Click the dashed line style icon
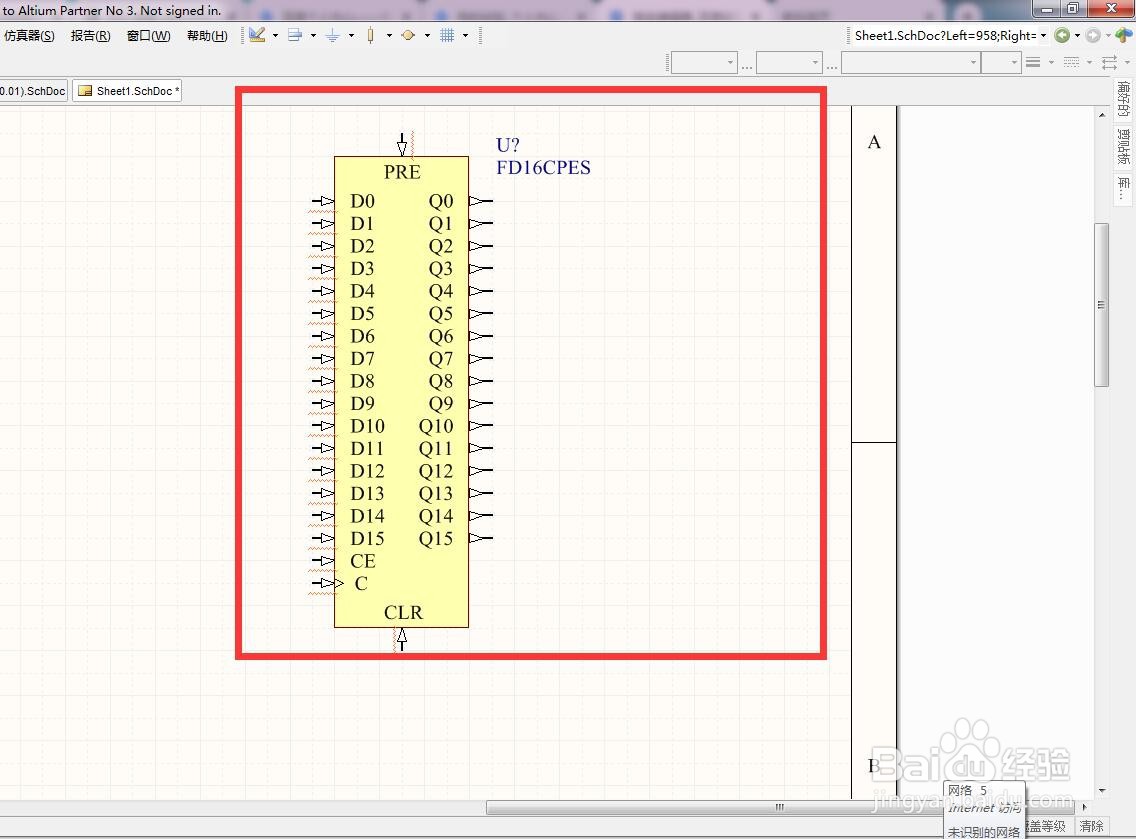The image size is (1136, 839). coord(1072,62)
